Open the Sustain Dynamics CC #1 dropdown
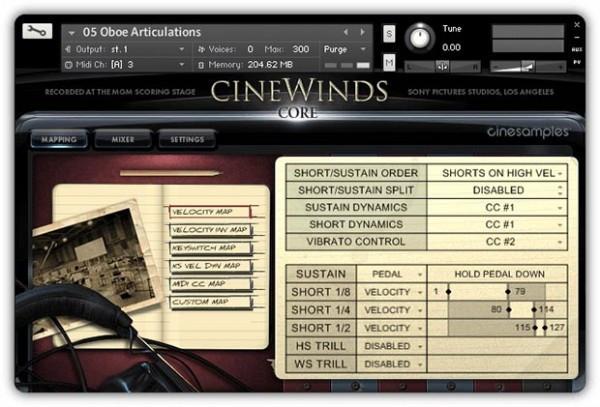Screen dimensions: 600x407 click(497, 208)
